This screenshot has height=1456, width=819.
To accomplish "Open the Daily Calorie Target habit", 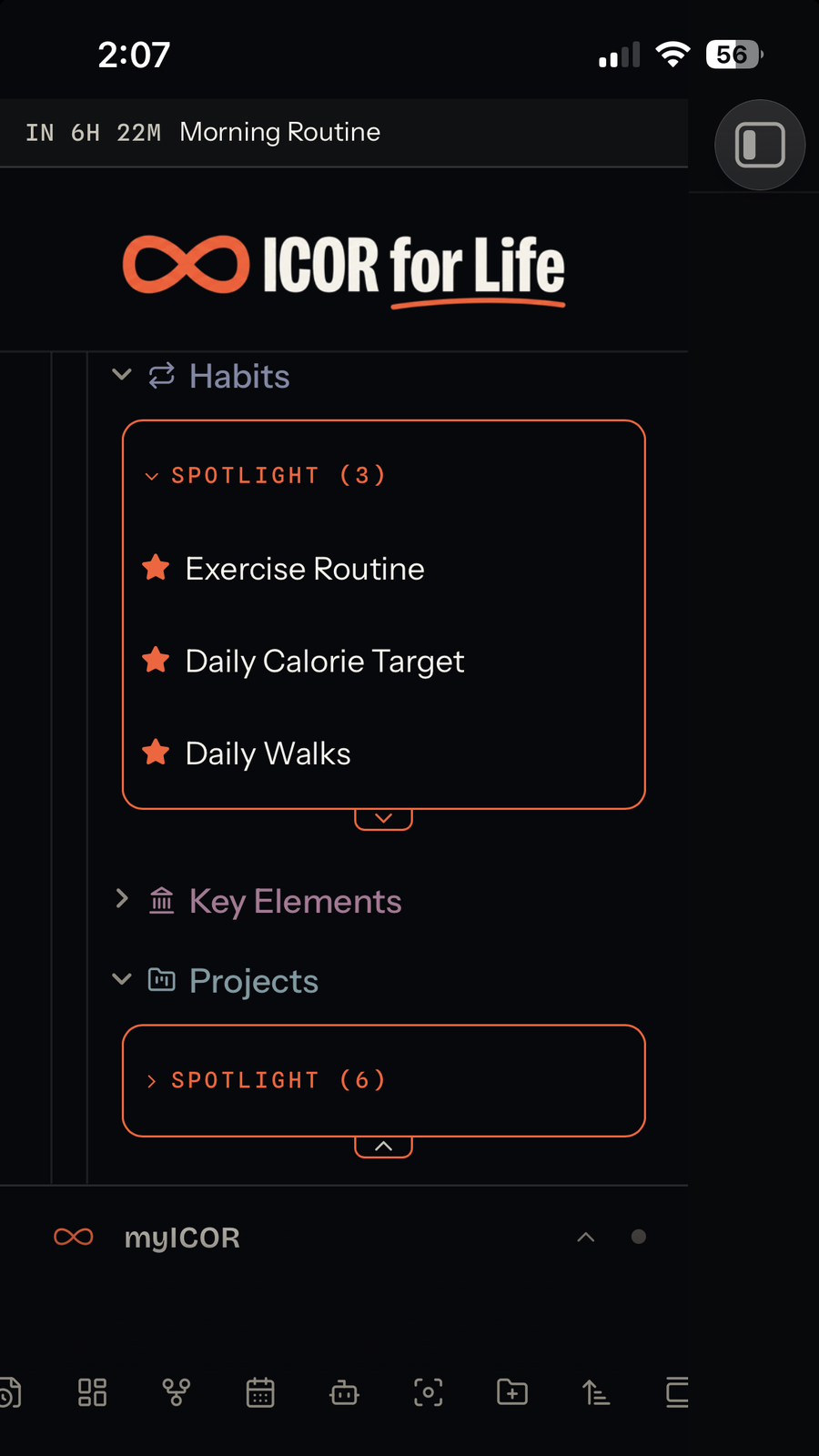I will coord(325,662).
